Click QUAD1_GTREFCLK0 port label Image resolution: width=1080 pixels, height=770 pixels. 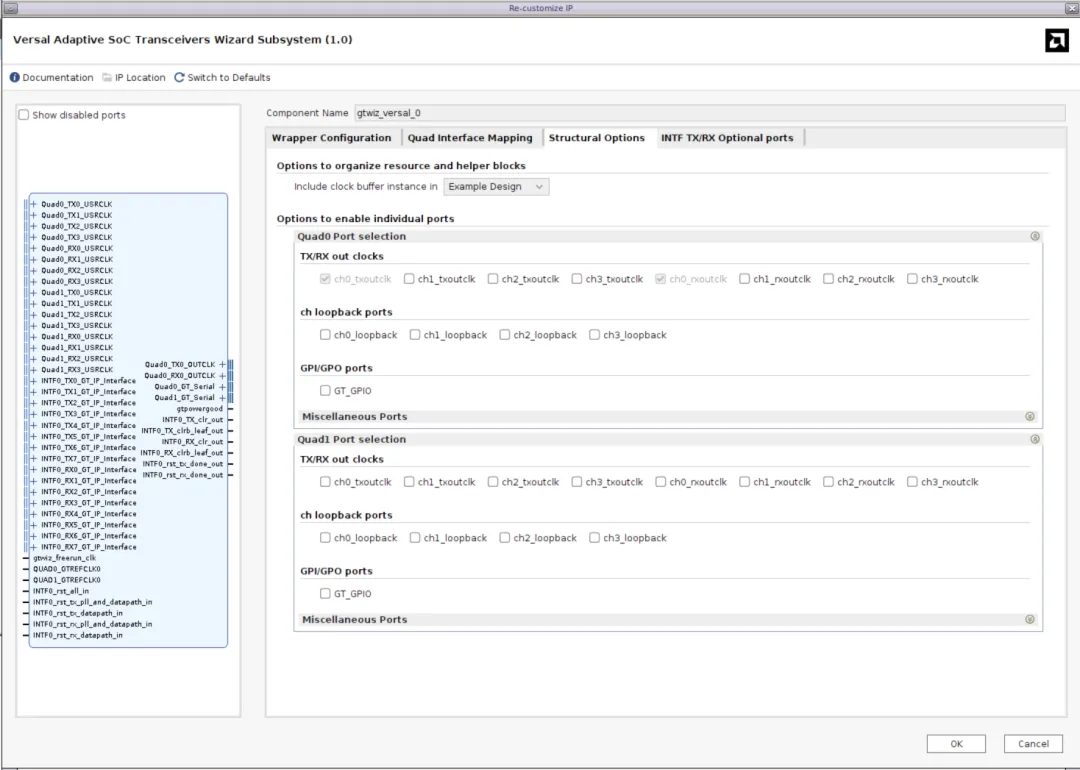coord(67,580)
